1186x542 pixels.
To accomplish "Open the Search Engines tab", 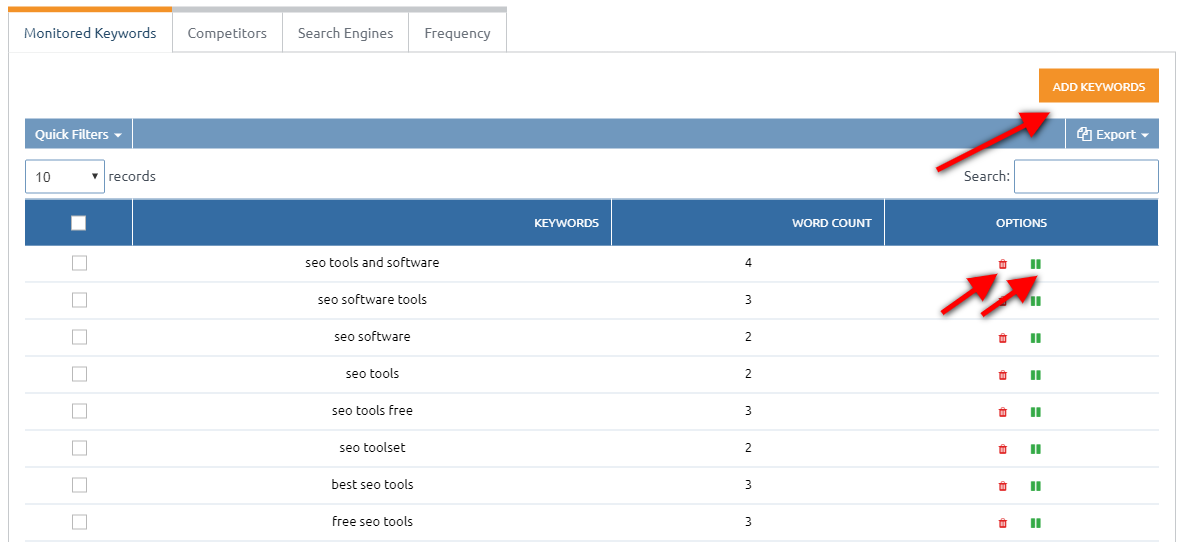I will click(346, 33).
